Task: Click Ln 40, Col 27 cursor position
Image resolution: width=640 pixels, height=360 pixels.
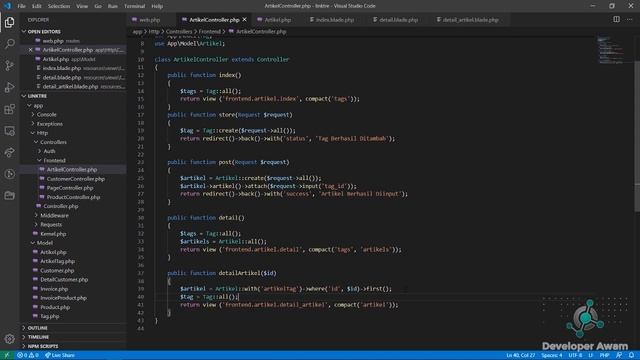Action: 520,355
